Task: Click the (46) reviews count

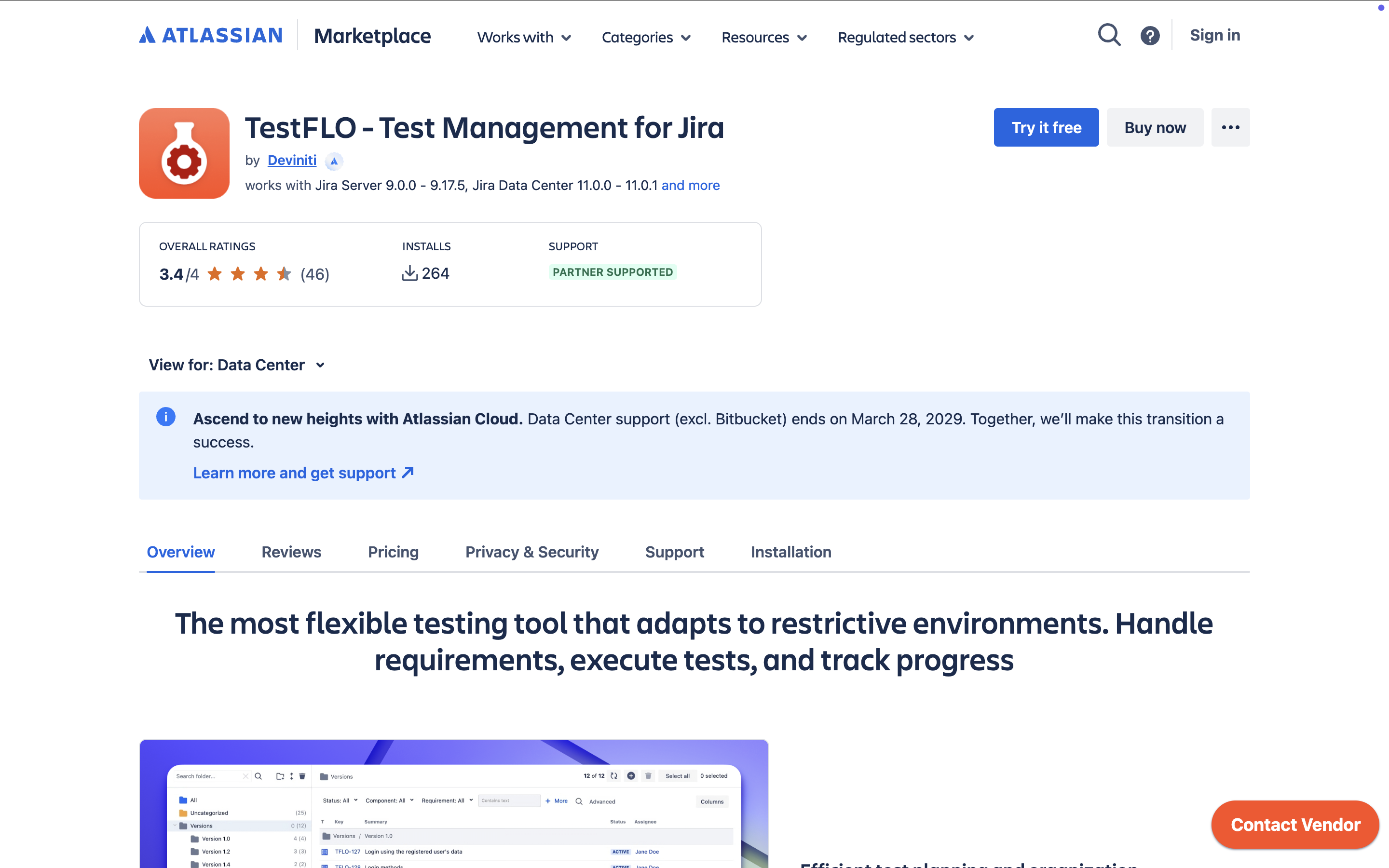Action: point(314,274)
